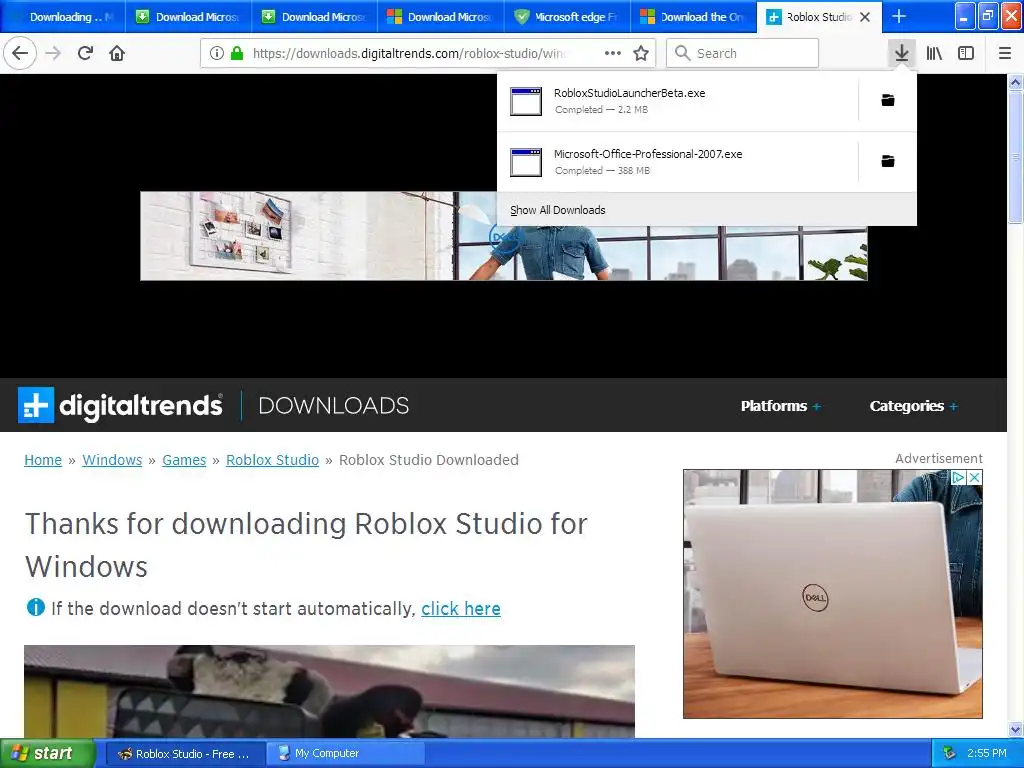Open the Library toolbar icon
Image resolution: width=1024 pixels, height=768 pixels.
pos(934,53)
